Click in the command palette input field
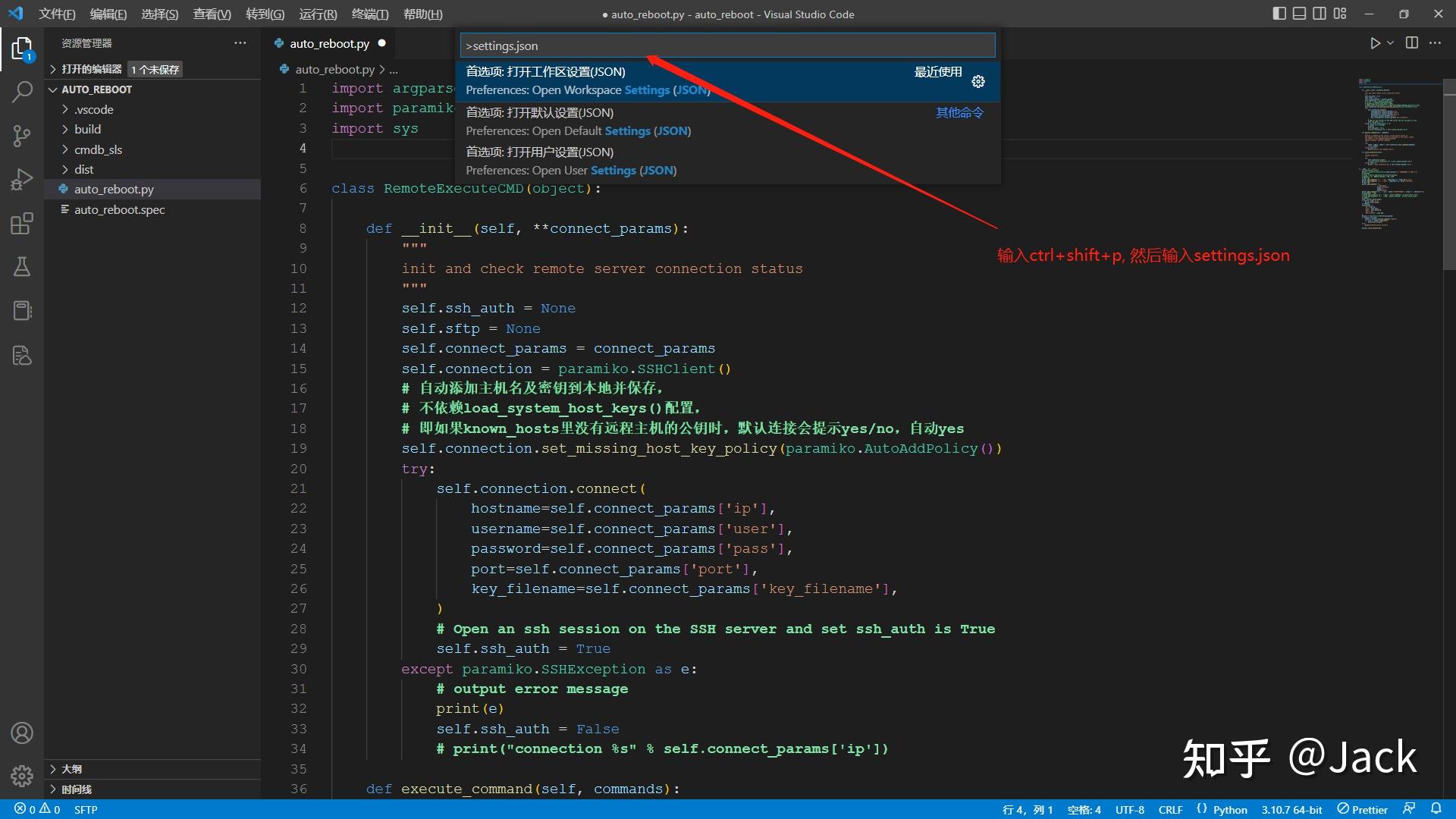Viewport: 1456px width, 819px height. (x=727, y=45)
